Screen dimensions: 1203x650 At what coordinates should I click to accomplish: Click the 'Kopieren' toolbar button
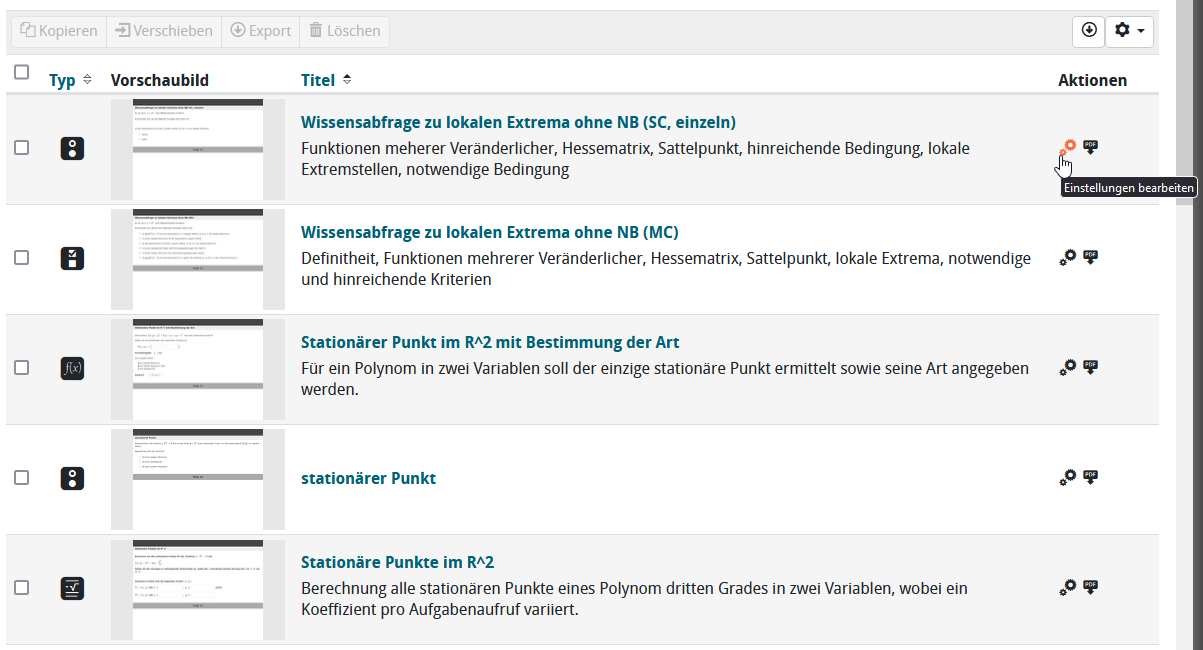coord(59,31)
